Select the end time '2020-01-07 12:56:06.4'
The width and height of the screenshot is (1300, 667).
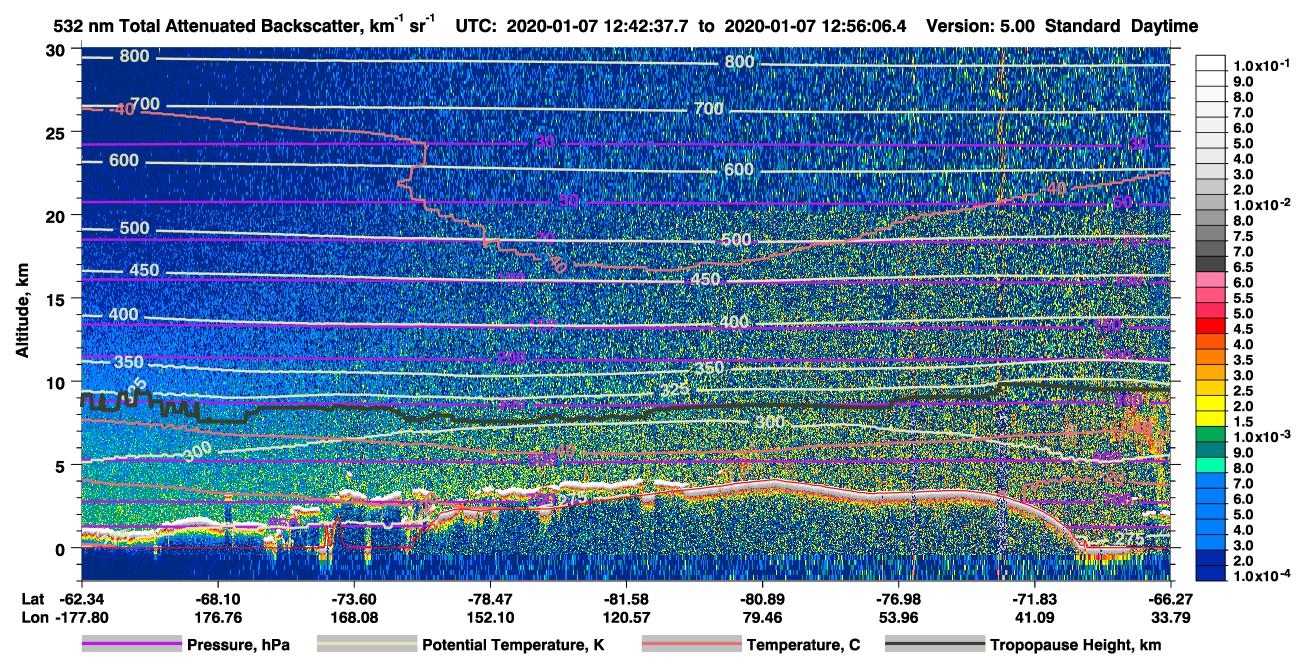click(x=813, y=27)
